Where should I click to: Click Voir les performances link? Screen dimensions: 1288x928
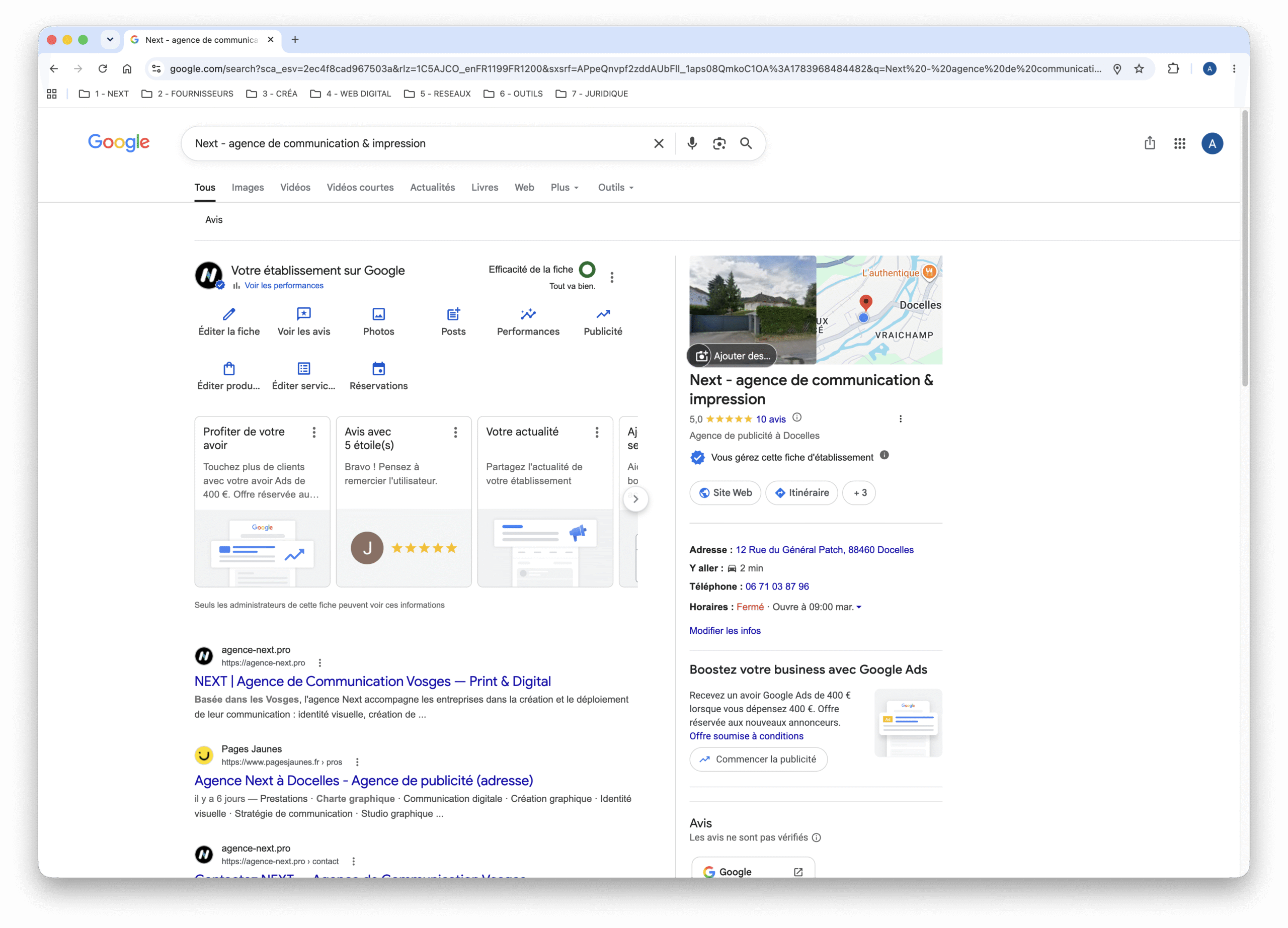[x=284, y=286]
